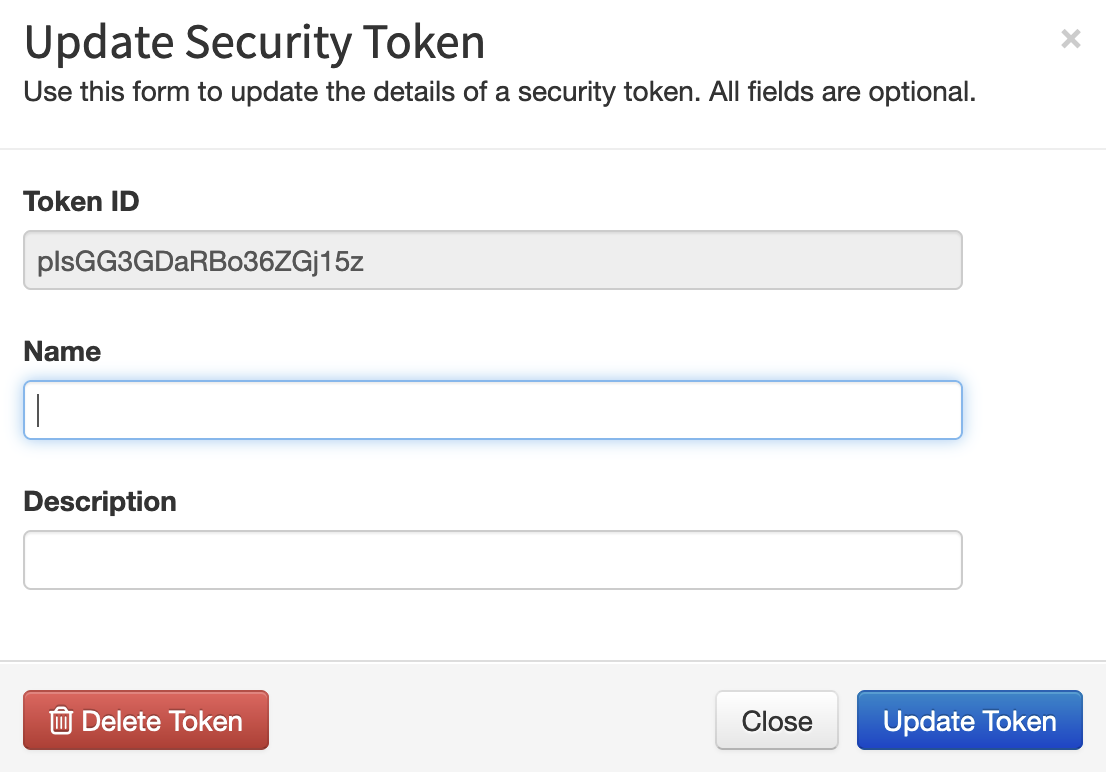
Task: Place cursor at the blinking caret in Name
Action: point(38,410)
